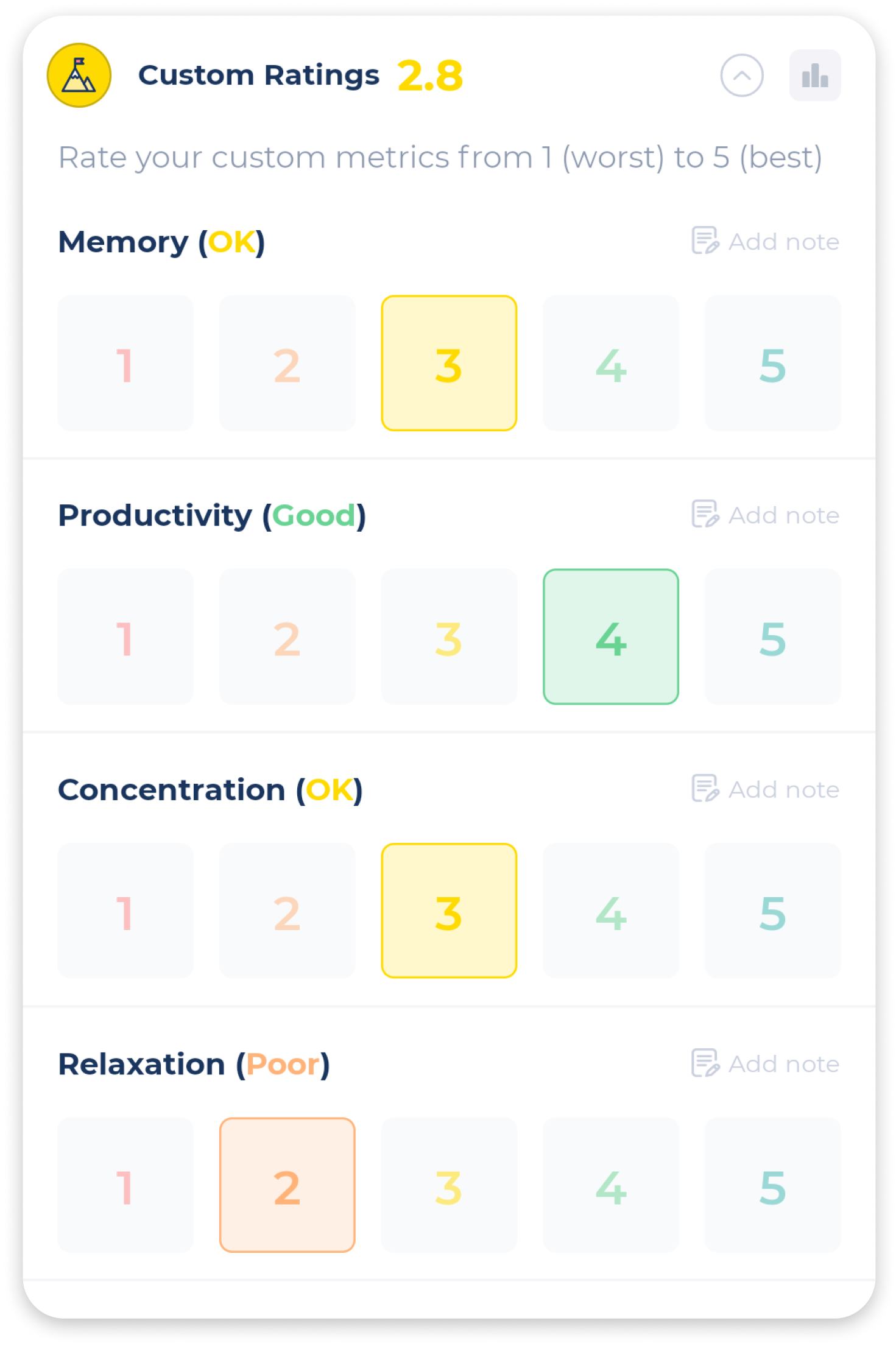This screenshot has height=1346, width=896.
Task: Add note to Relaxation rating
Action: [x=766, y=1063]
